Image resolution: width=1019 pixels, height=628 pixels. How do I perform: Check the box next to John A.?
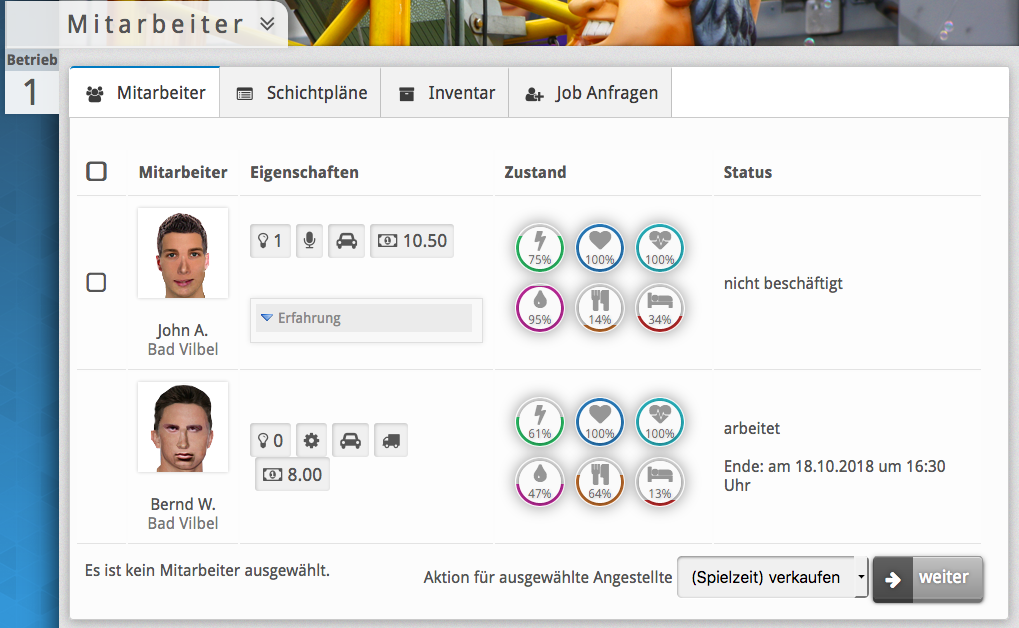tap(96, 283)
